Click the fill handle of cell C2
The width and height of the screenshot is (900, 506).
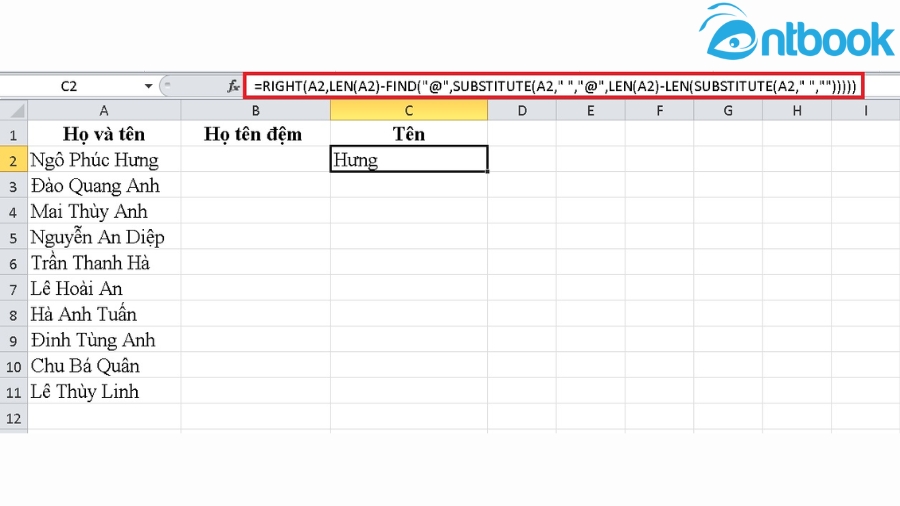coord(487,171)
